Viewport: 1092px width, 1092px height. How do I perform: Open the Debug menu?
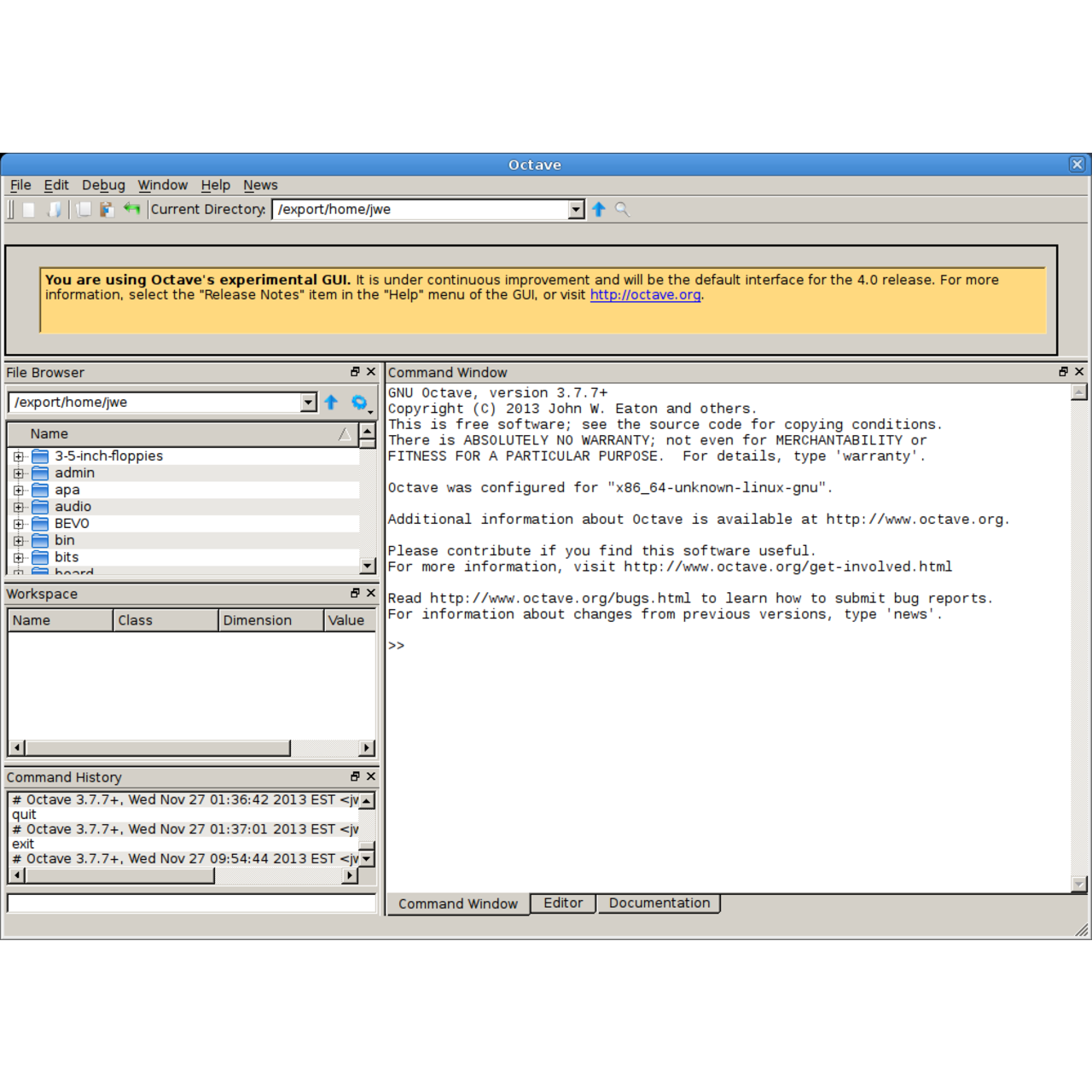tap(103, 185)
